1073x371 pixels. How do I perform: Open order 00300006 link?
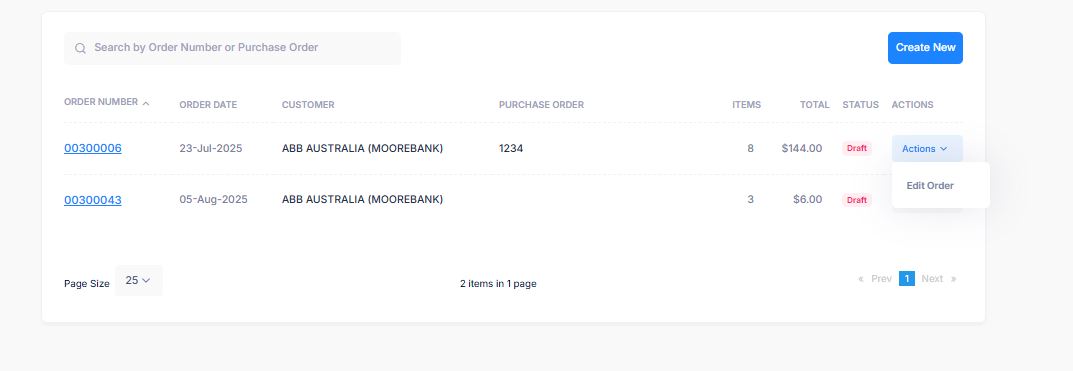[x=93, y=148]
